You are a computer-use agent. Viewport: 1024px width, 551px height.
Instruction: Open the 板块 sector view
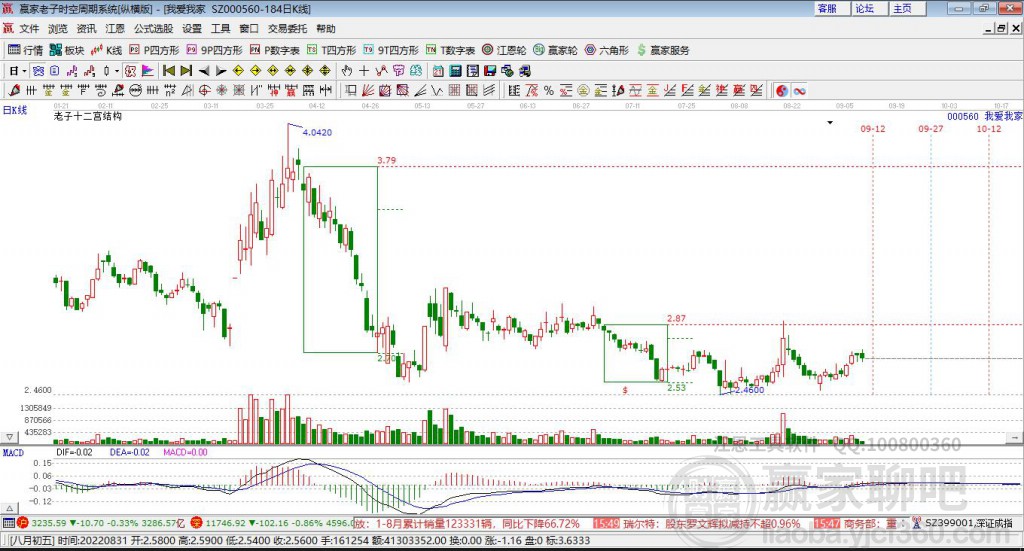click(x=67, y=50)
